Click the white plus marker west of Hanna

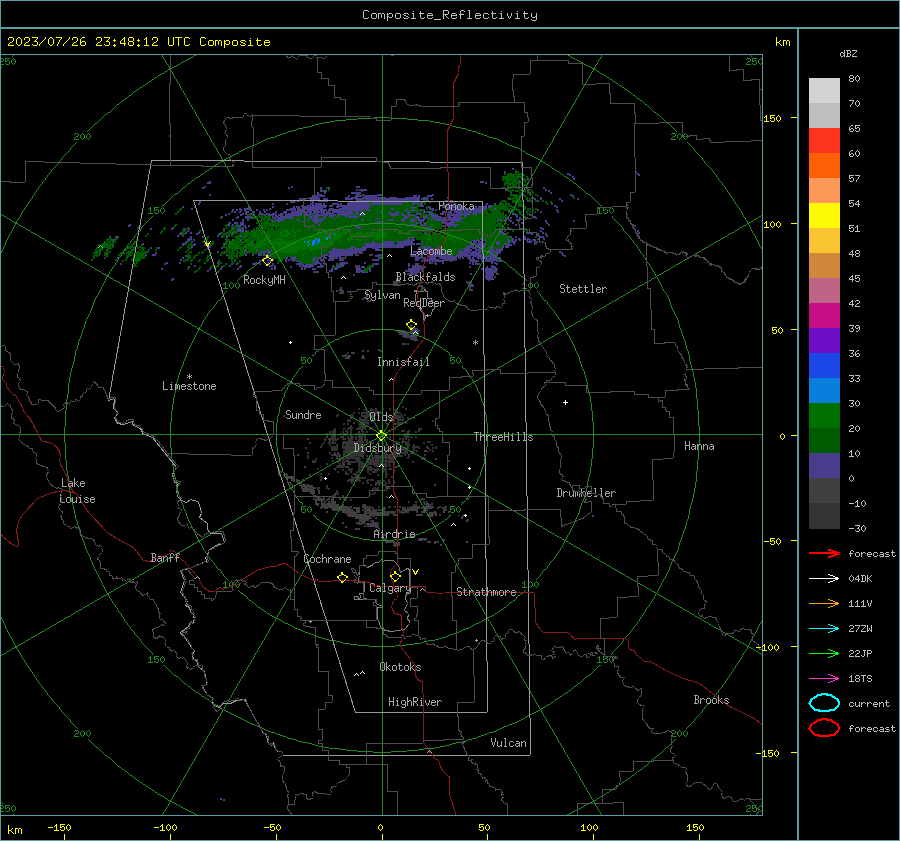pos(565,402)
